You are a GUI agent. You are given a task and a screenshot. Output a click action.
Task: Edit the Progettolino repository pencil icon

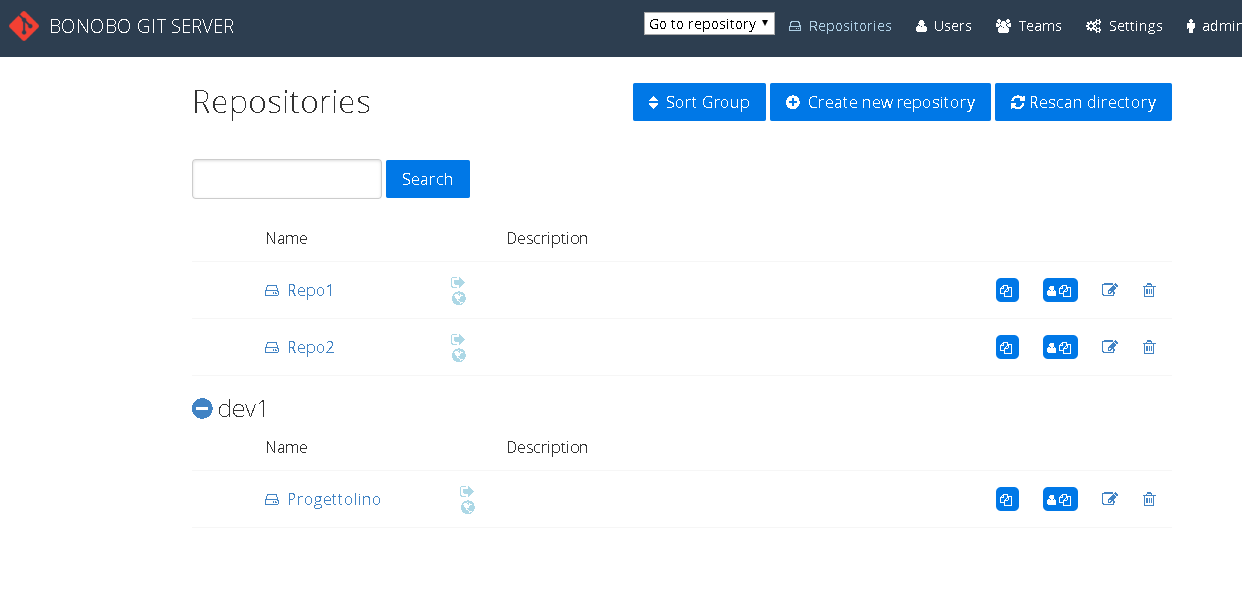tap(1109, 499)
